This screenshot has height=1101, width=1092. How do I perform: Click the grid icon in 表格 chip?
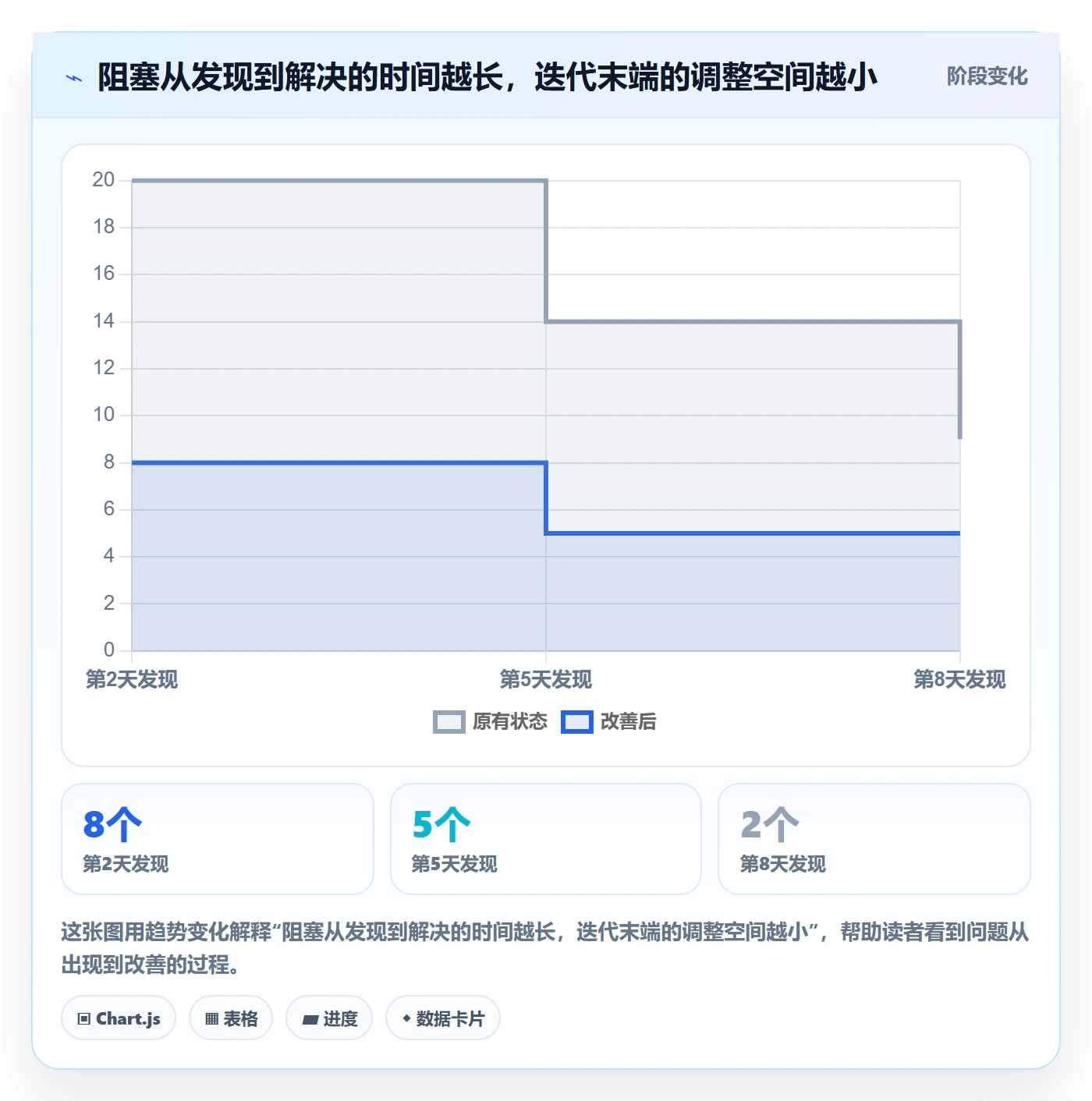click(x=211, y=1019)
